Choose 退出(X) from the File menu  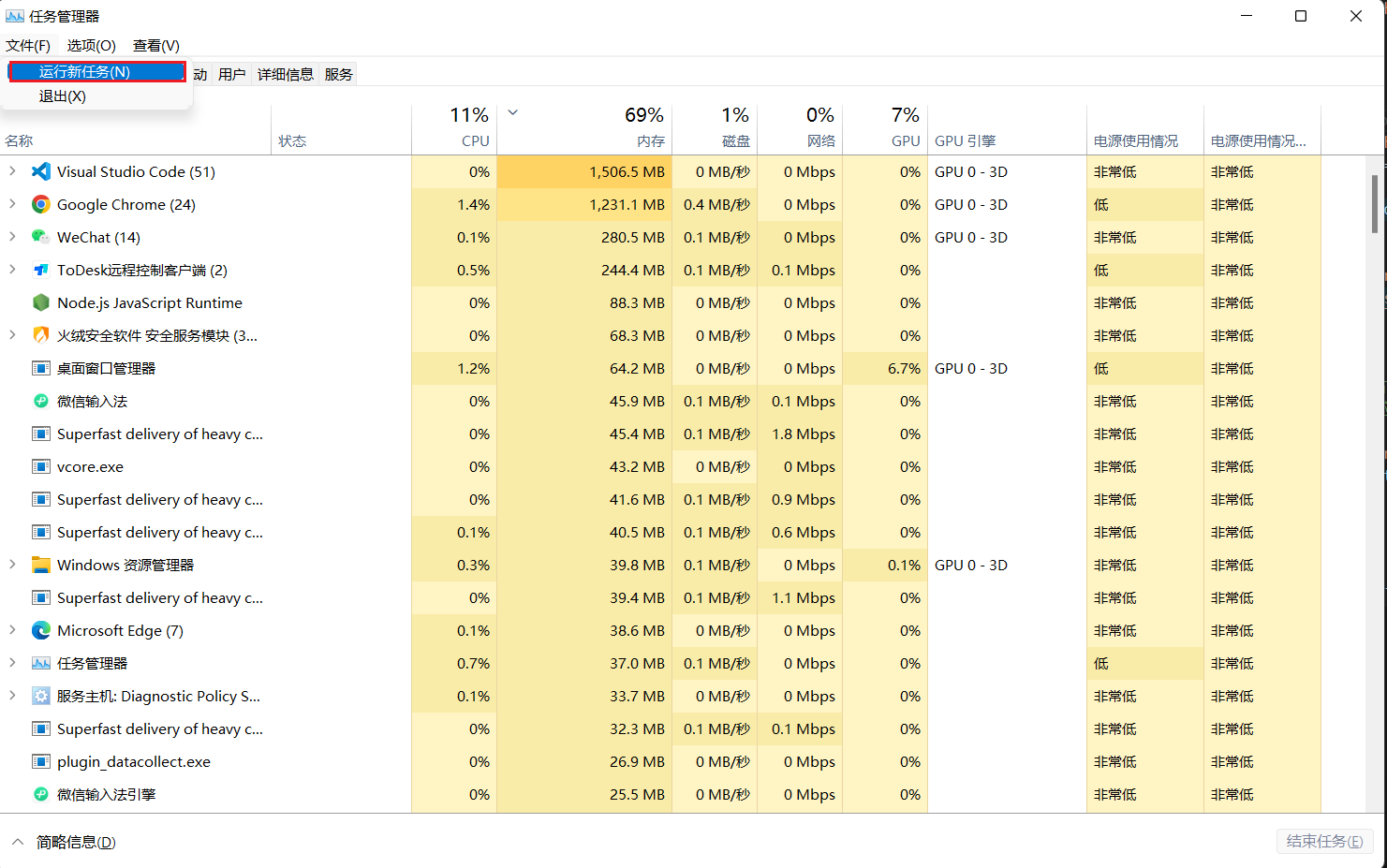click(97, 96)
